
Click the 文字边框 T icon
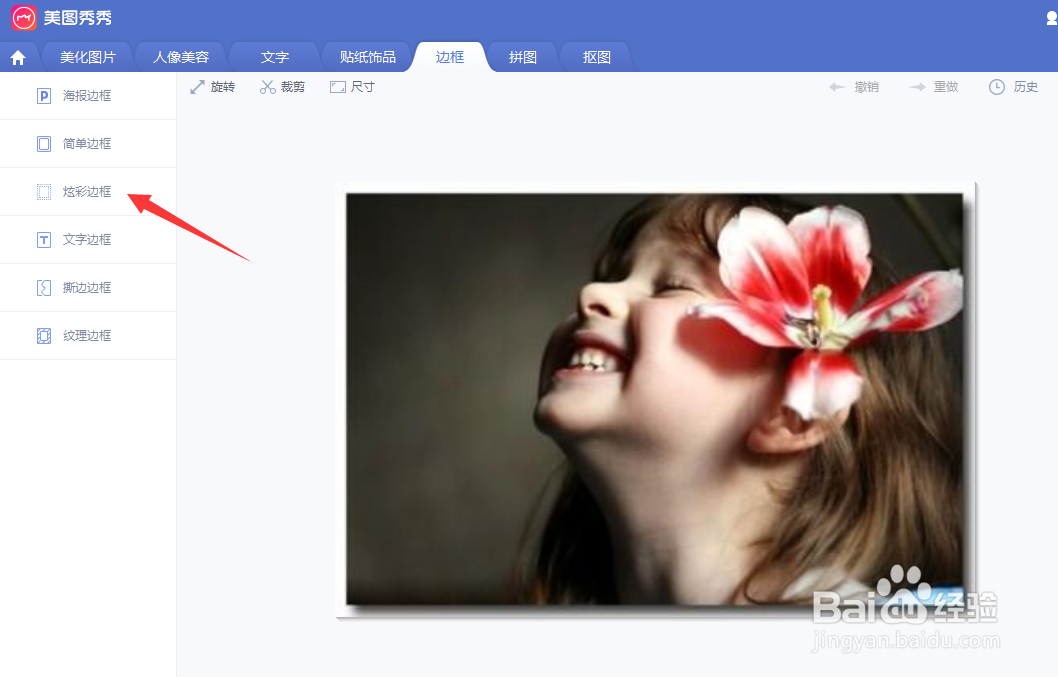coord(44,240)
